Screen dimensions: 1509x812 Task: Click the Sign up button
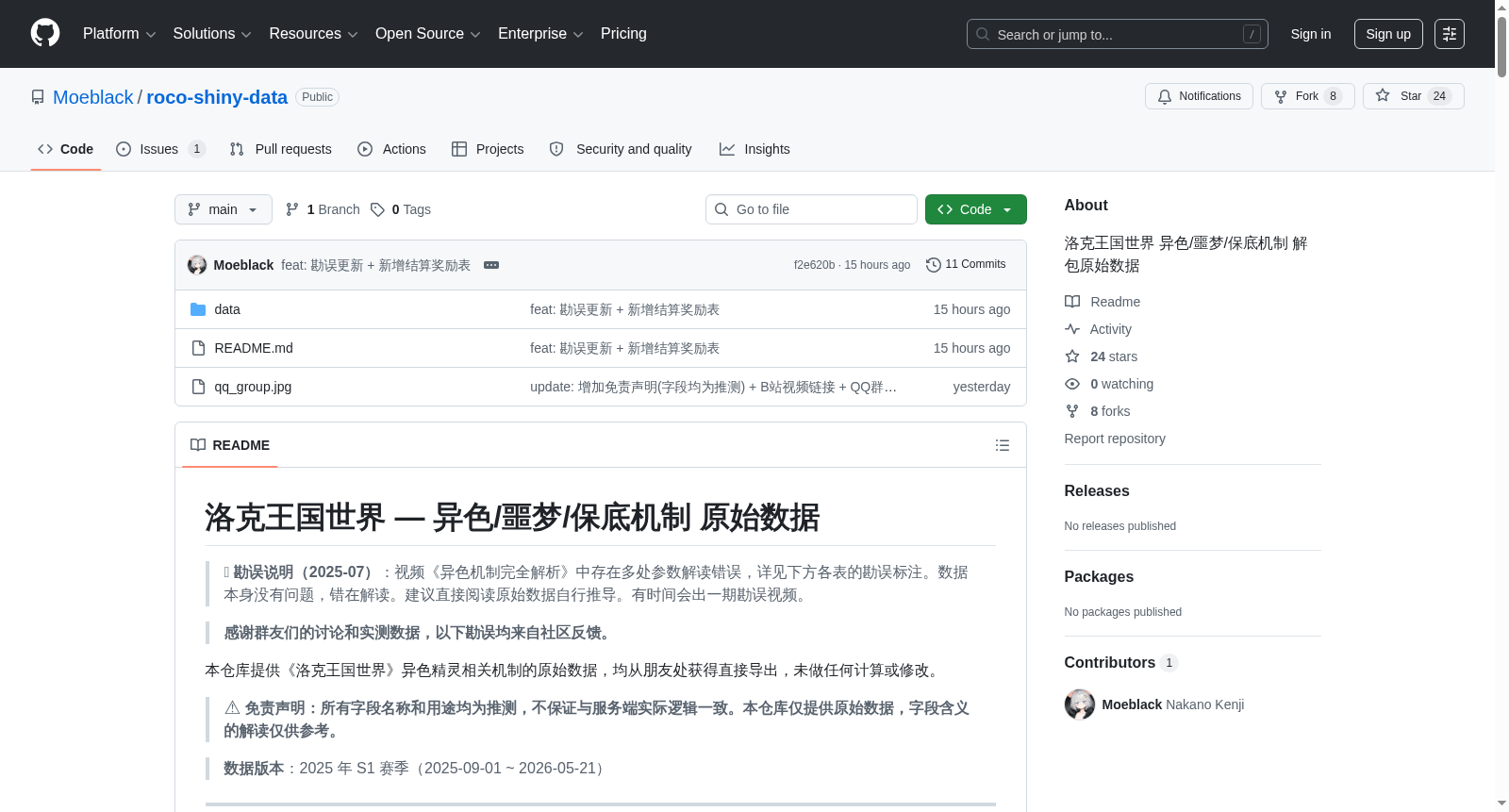[1388, 34]
